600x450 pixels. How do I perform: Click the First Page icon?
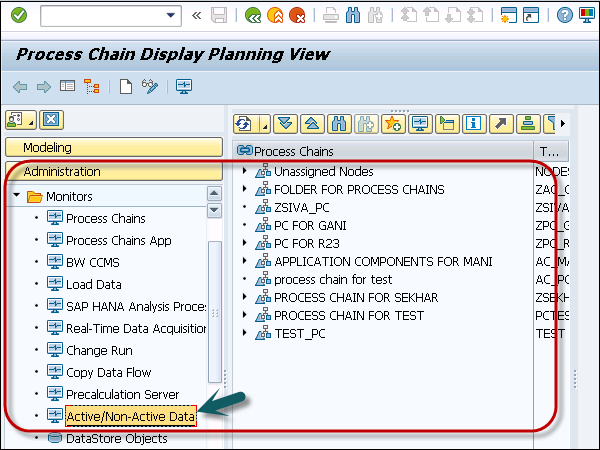409,16
